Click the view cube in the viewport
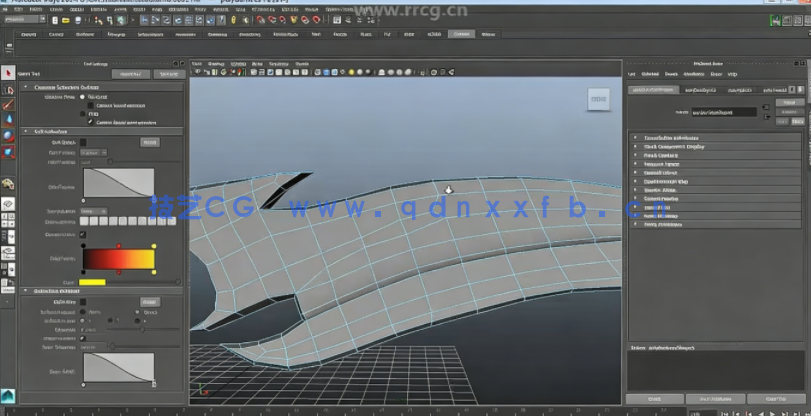Image resolution: width=811 pixels, height=416 pixels. point(598,97)
